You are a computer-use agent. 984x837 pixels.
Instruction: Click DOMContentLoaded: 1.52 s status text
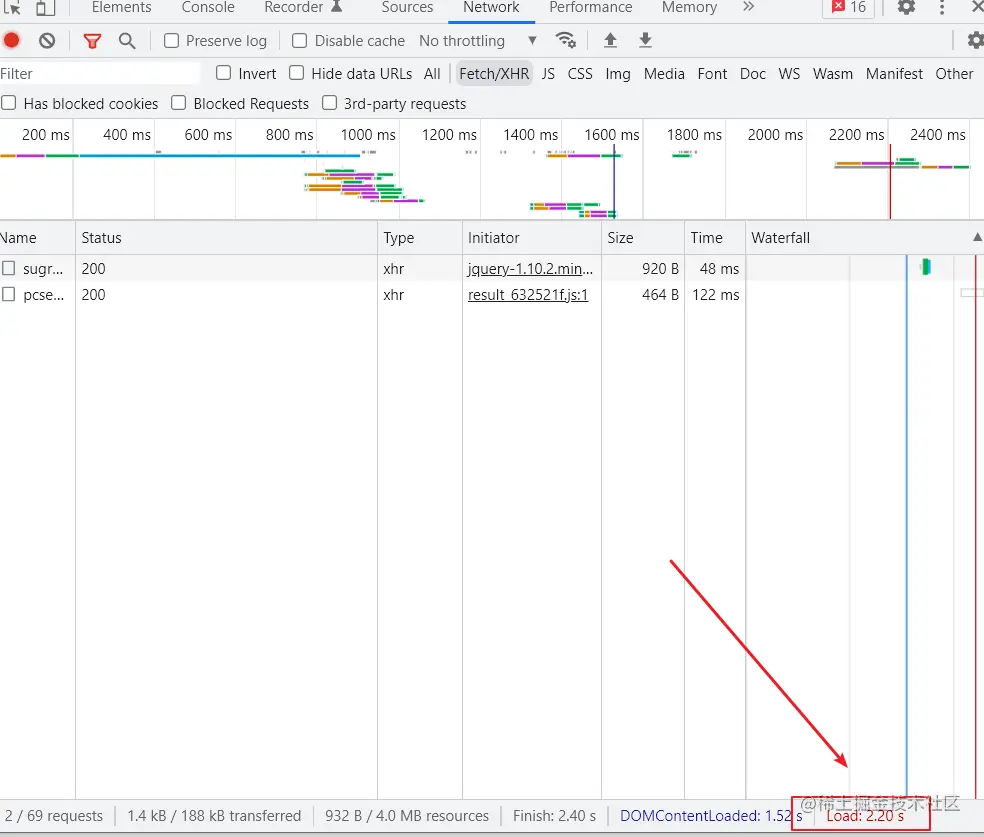click(x=711, y=816)
